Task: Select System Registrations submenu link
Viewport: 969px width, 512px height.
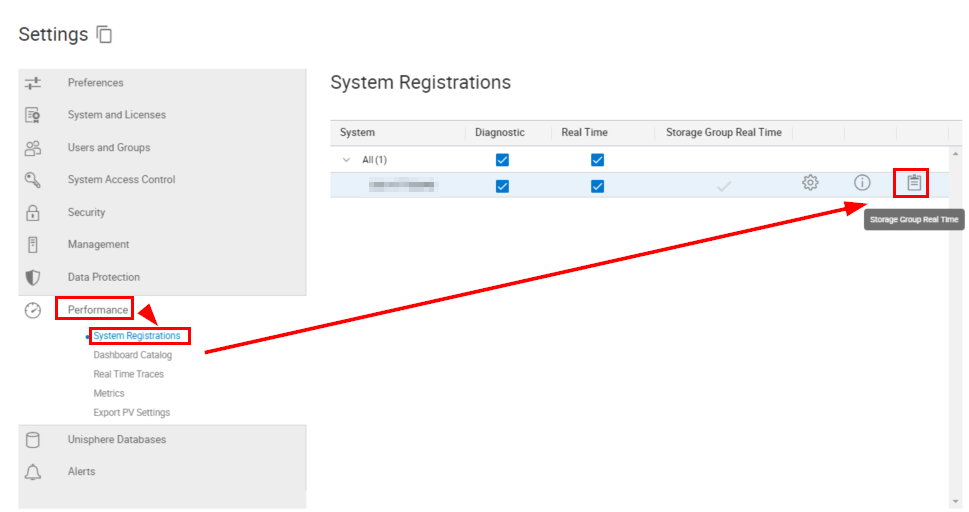Action: click(x=137, y=336)
